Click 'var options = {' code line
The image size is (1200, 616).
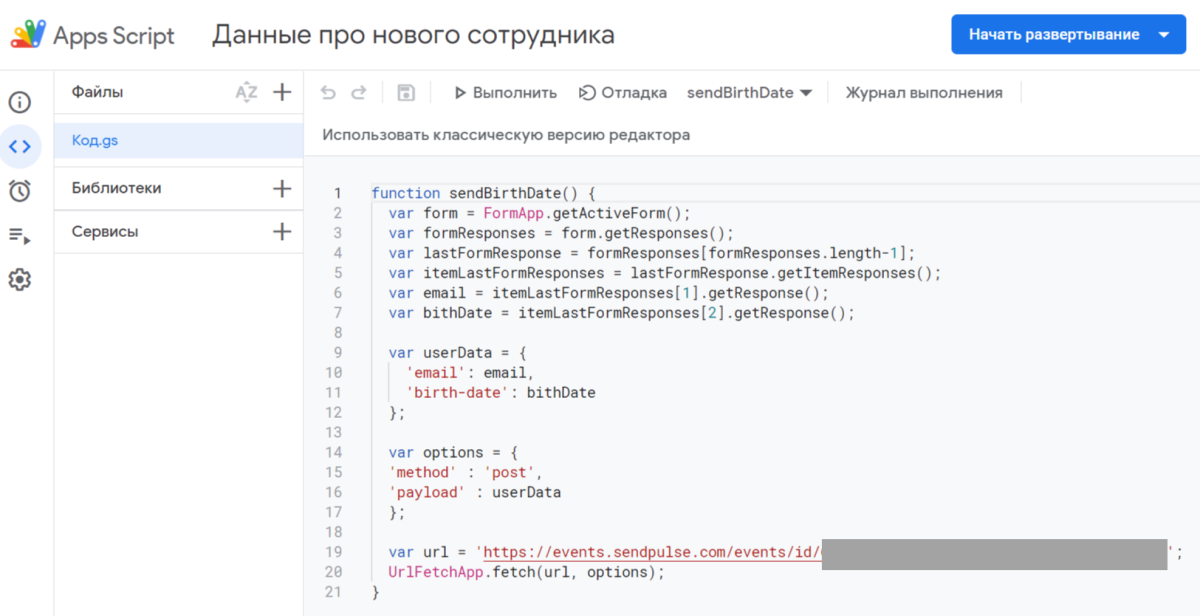453,452
